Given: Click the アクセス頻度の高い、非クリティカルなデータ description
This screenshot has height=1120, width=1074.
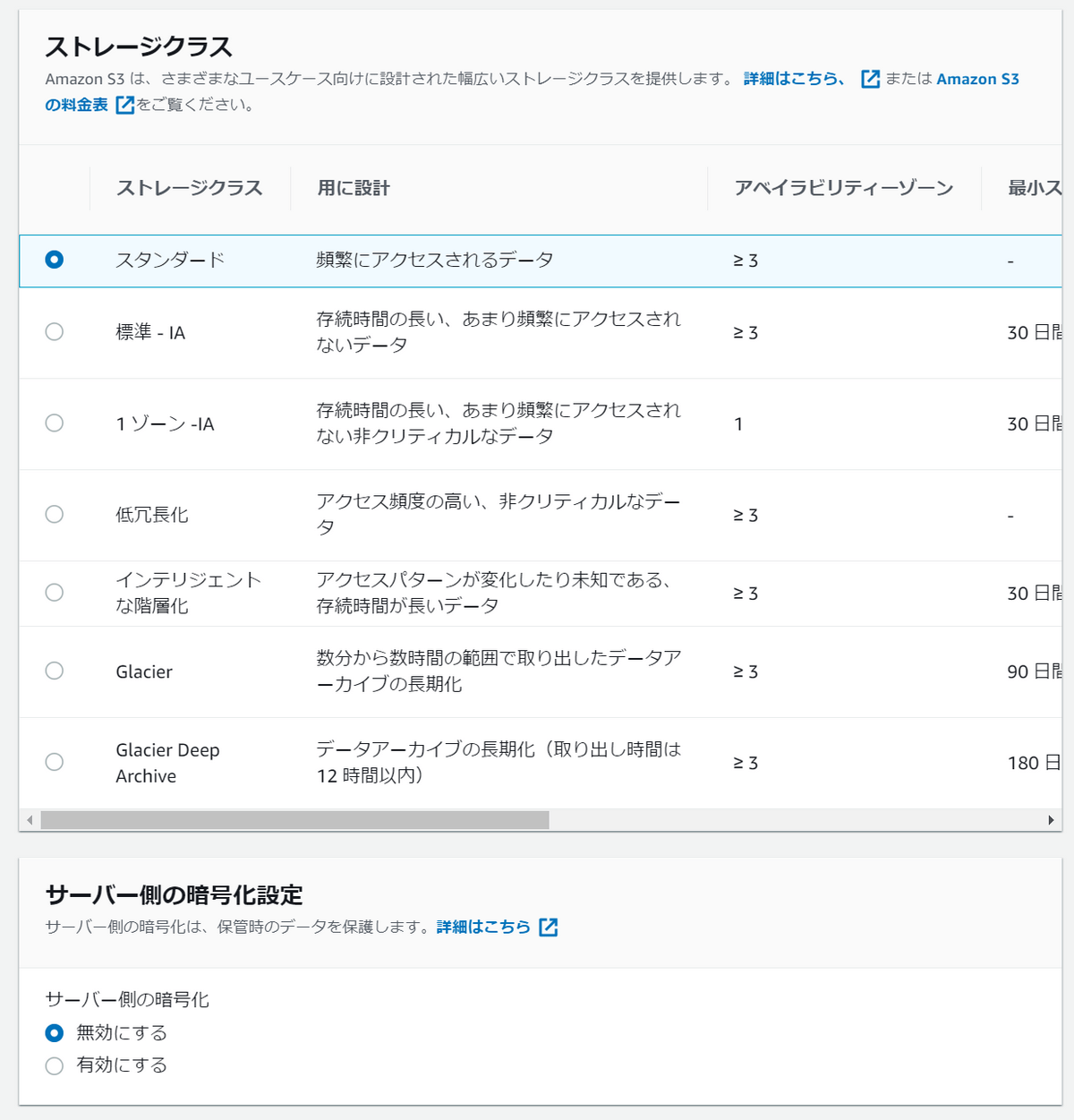Looking at the screenshot, I should [x=499, y=515].
